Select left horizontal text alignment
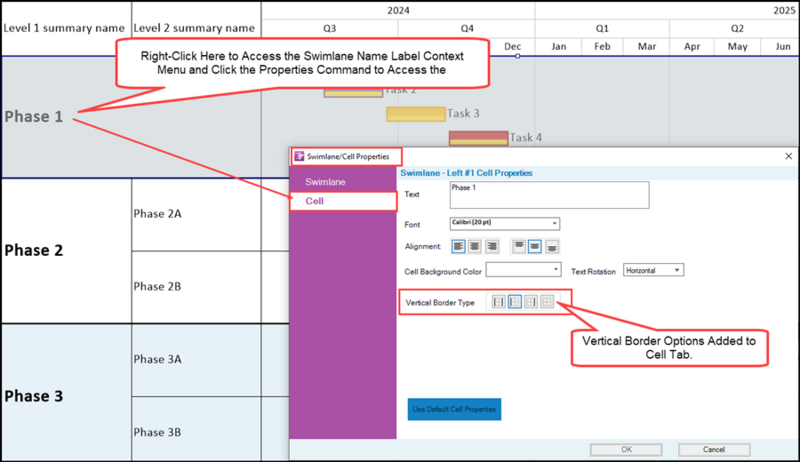This screenshot has width=800, height=462. (458, 247)
